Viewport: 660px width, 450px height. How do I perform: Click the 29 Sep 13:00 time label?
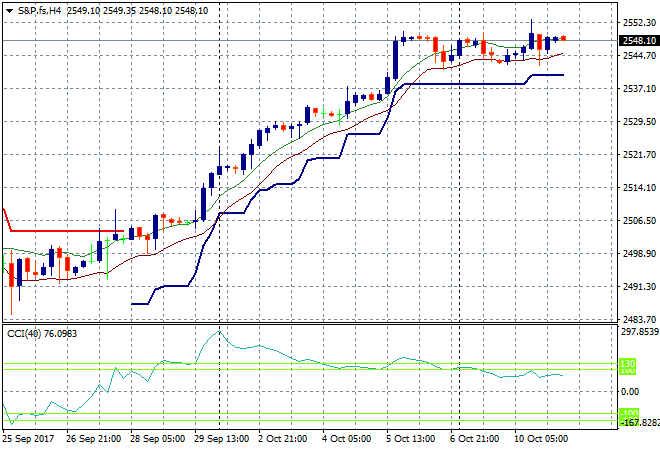pyautogui.click(x=220, y=439)
